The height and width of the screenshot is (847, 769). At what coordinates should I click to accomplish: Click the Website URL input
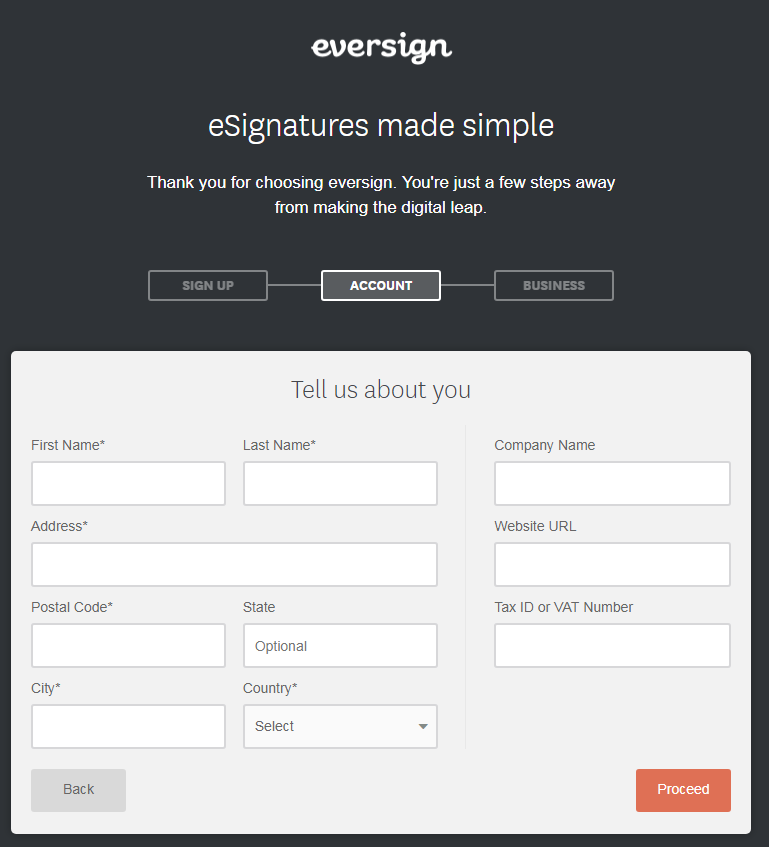[612, 564]
